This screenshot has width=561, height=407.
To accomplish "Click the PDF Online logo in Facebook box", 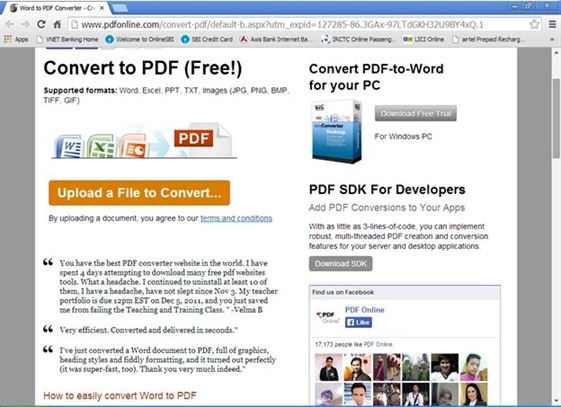I will [328, 317].
